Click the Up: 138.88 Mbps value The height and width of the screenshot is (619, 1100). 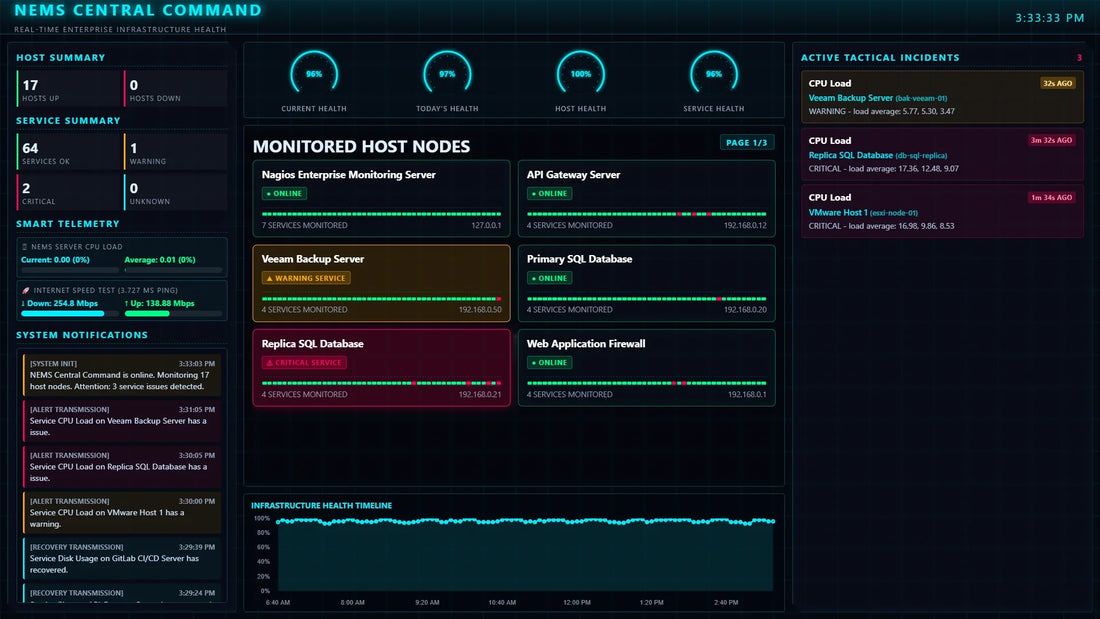pos(159,303)
